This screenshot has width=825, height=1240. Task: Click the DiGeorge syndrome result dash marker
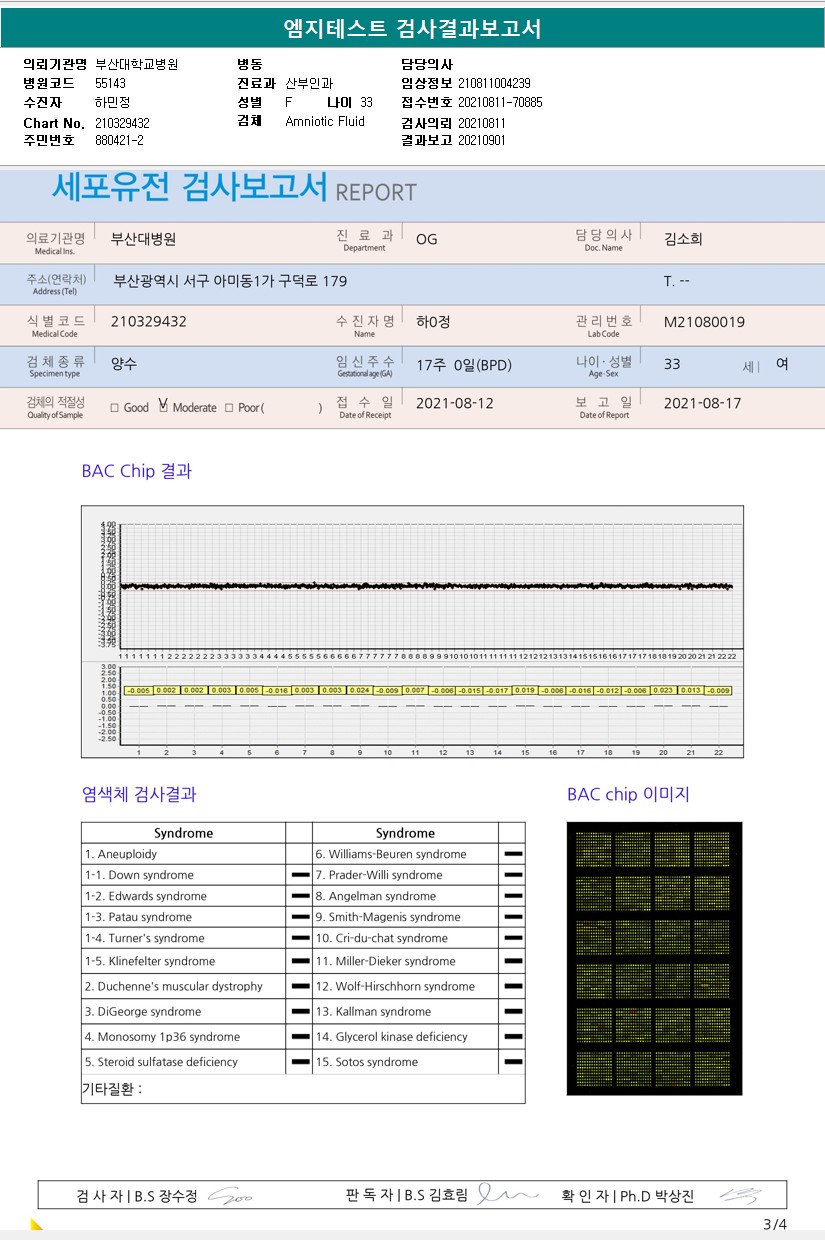pos(299,1012)
